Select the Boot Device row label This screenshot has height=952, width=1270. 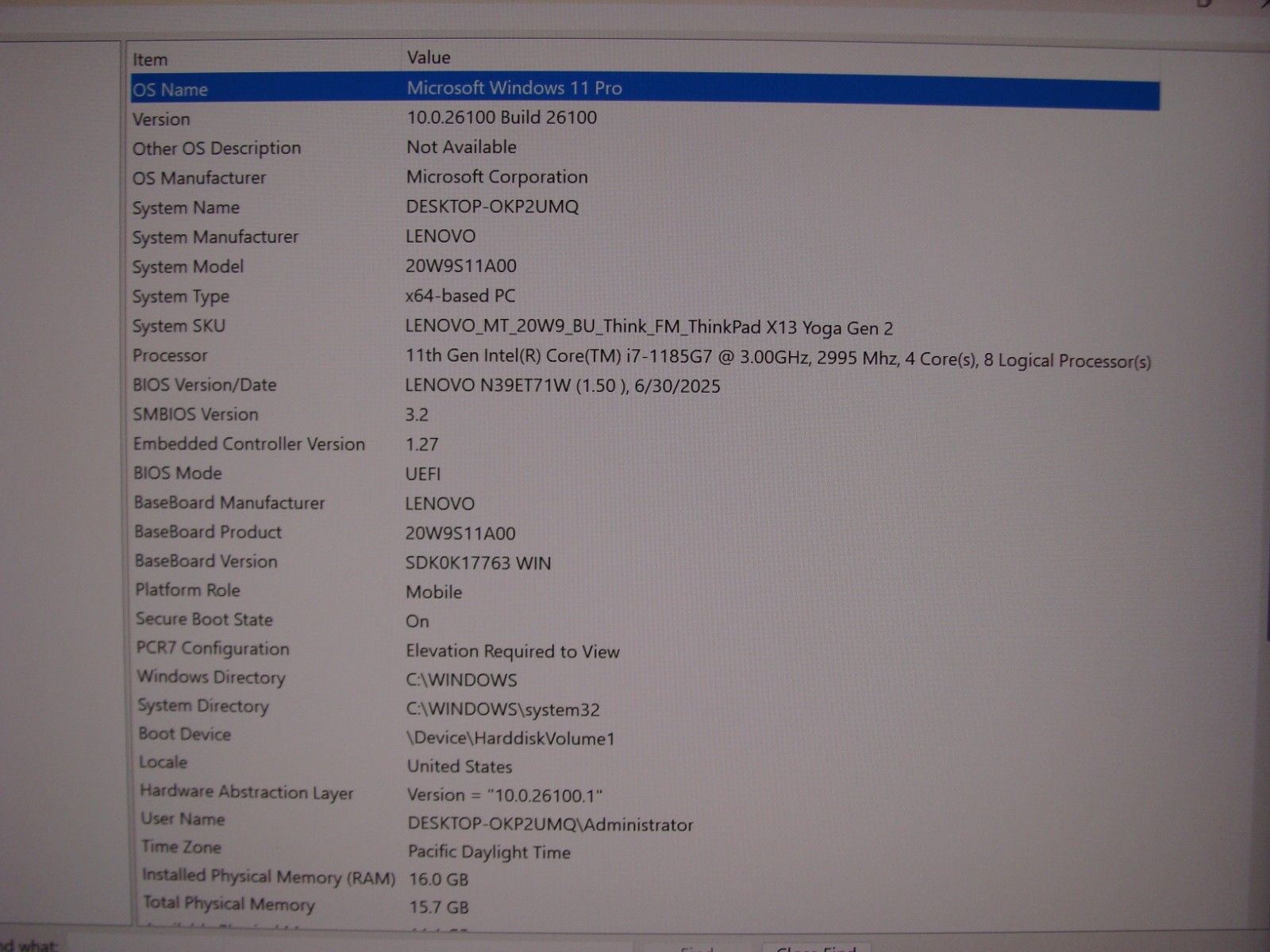point(185,735)
